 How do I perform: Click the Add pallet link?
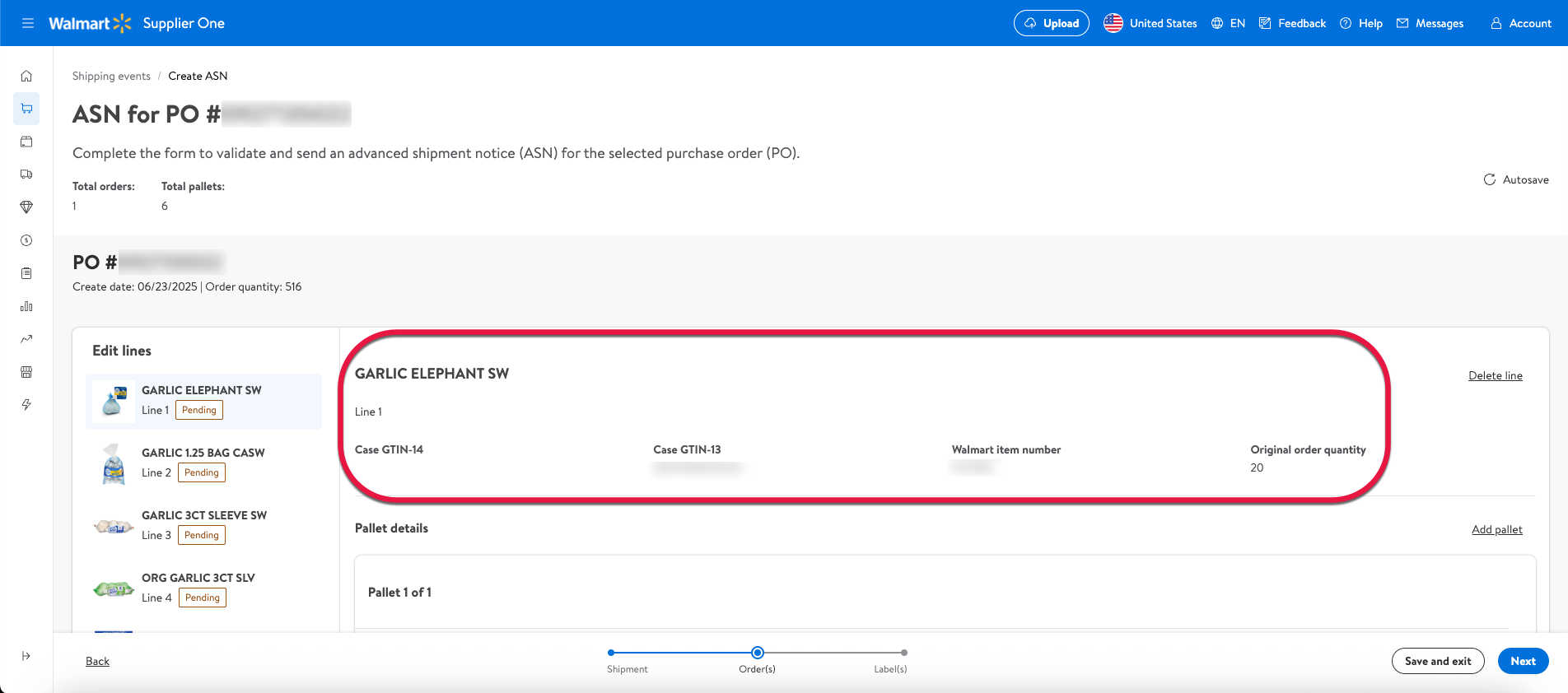point(1496,529)
